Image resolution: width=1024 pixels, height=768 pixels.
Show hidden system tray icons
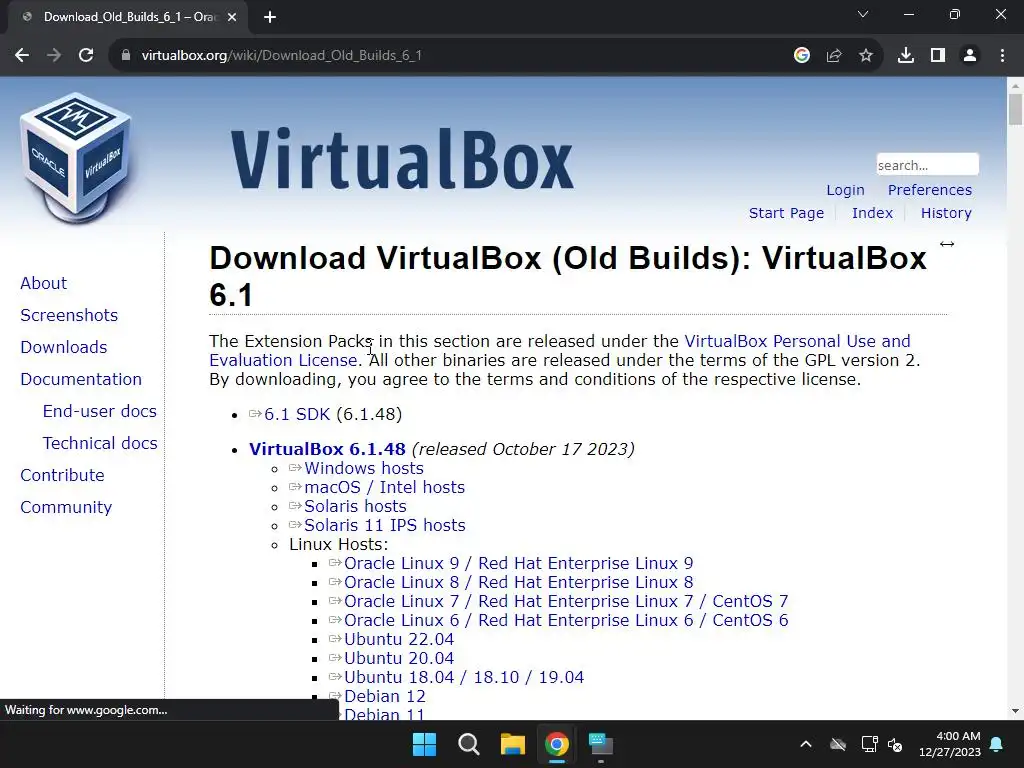pyautogui.click(x=806, y=744)
